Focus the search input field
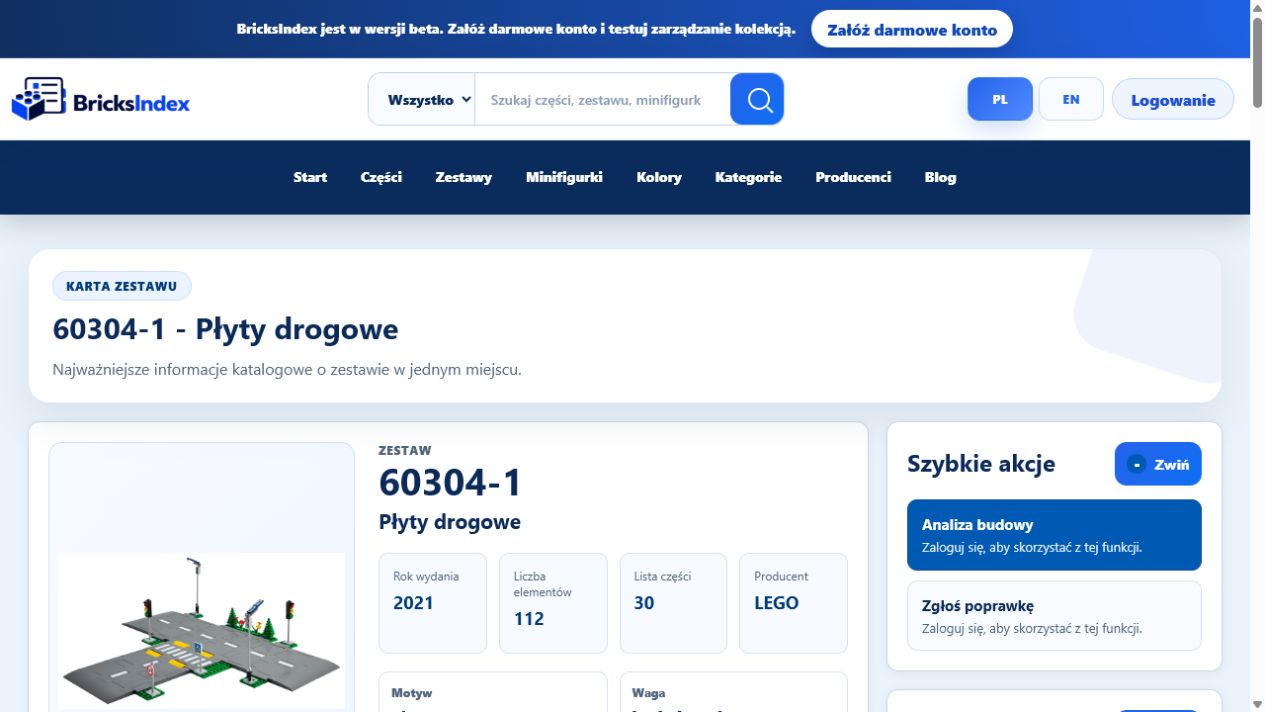The width and height of the screenshot is (1265, 712). [x=601, y=100]
